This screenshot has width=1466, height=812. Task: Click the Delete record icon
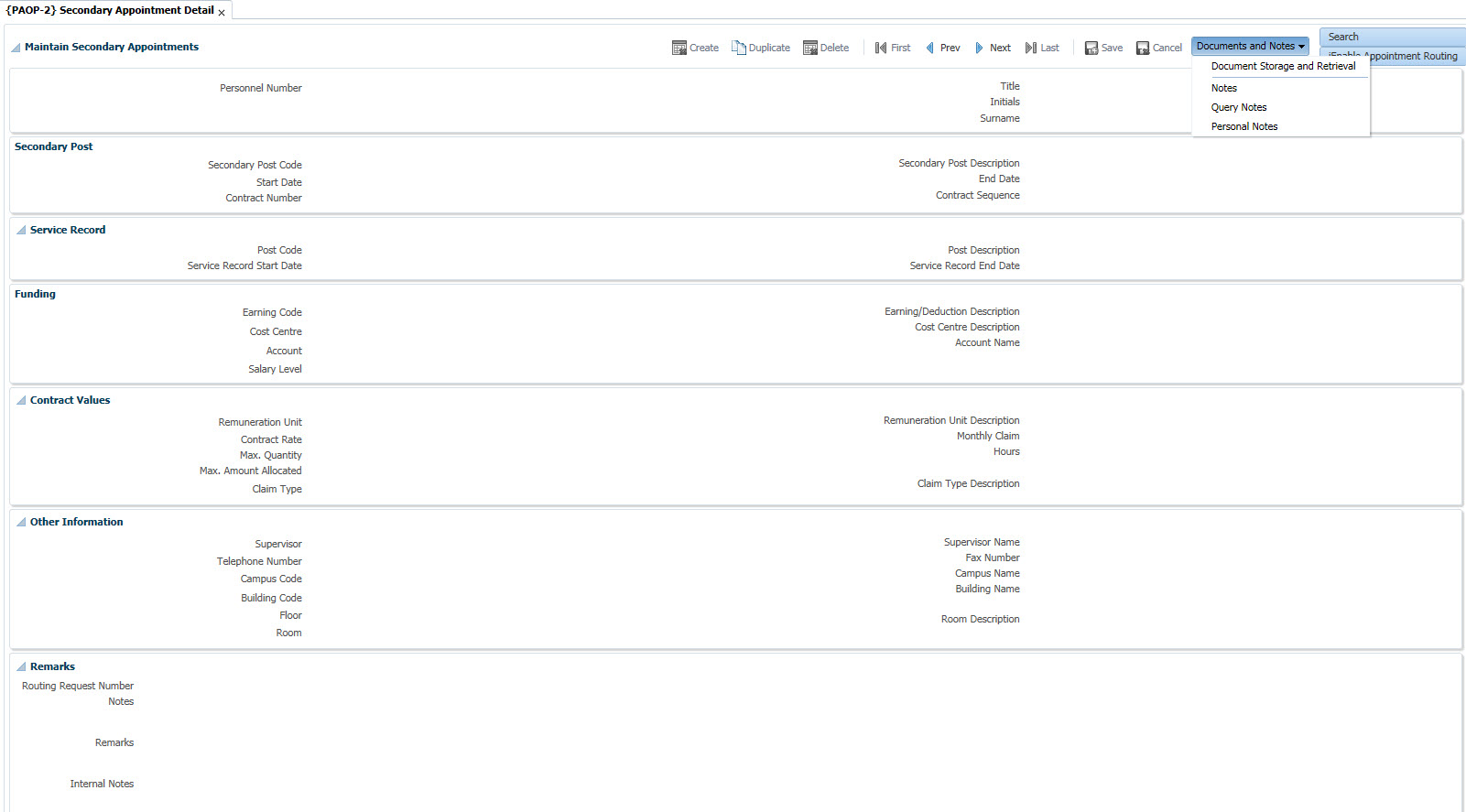pyautogui.click(x=810, y=48)
